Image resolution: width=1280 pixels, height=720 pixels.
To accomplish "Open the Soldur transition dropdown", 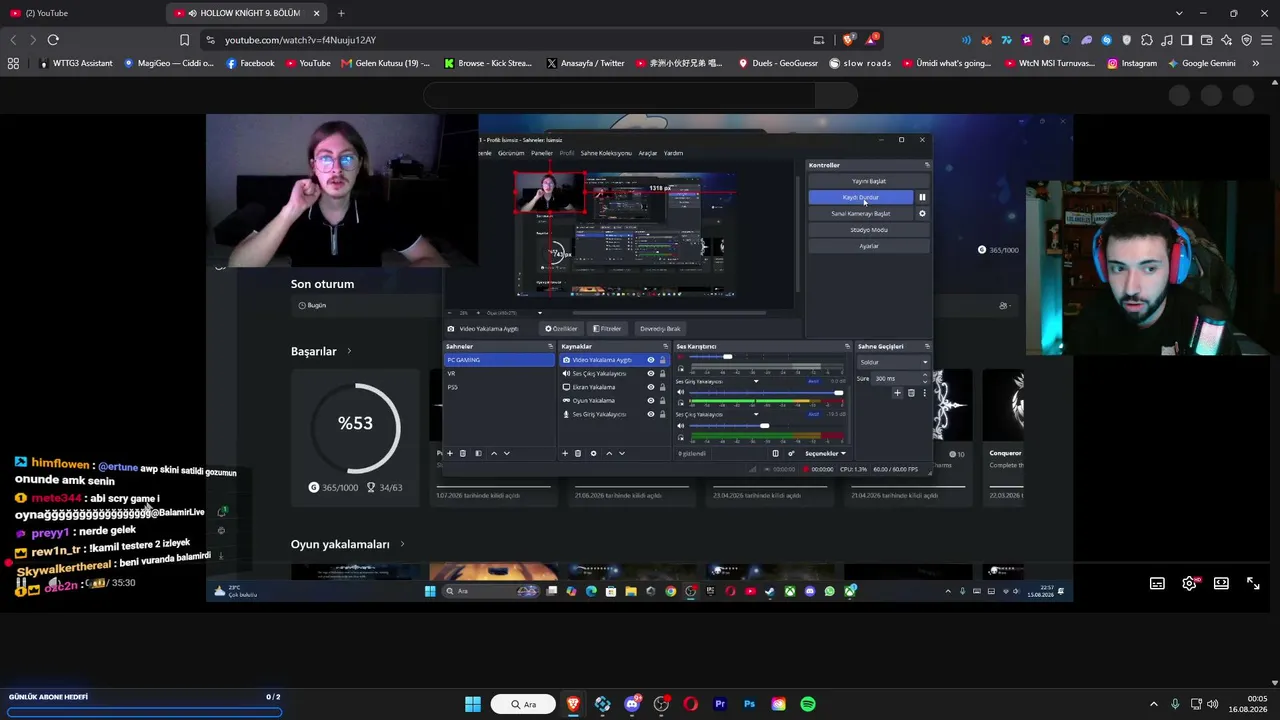I will pos(893,362).
